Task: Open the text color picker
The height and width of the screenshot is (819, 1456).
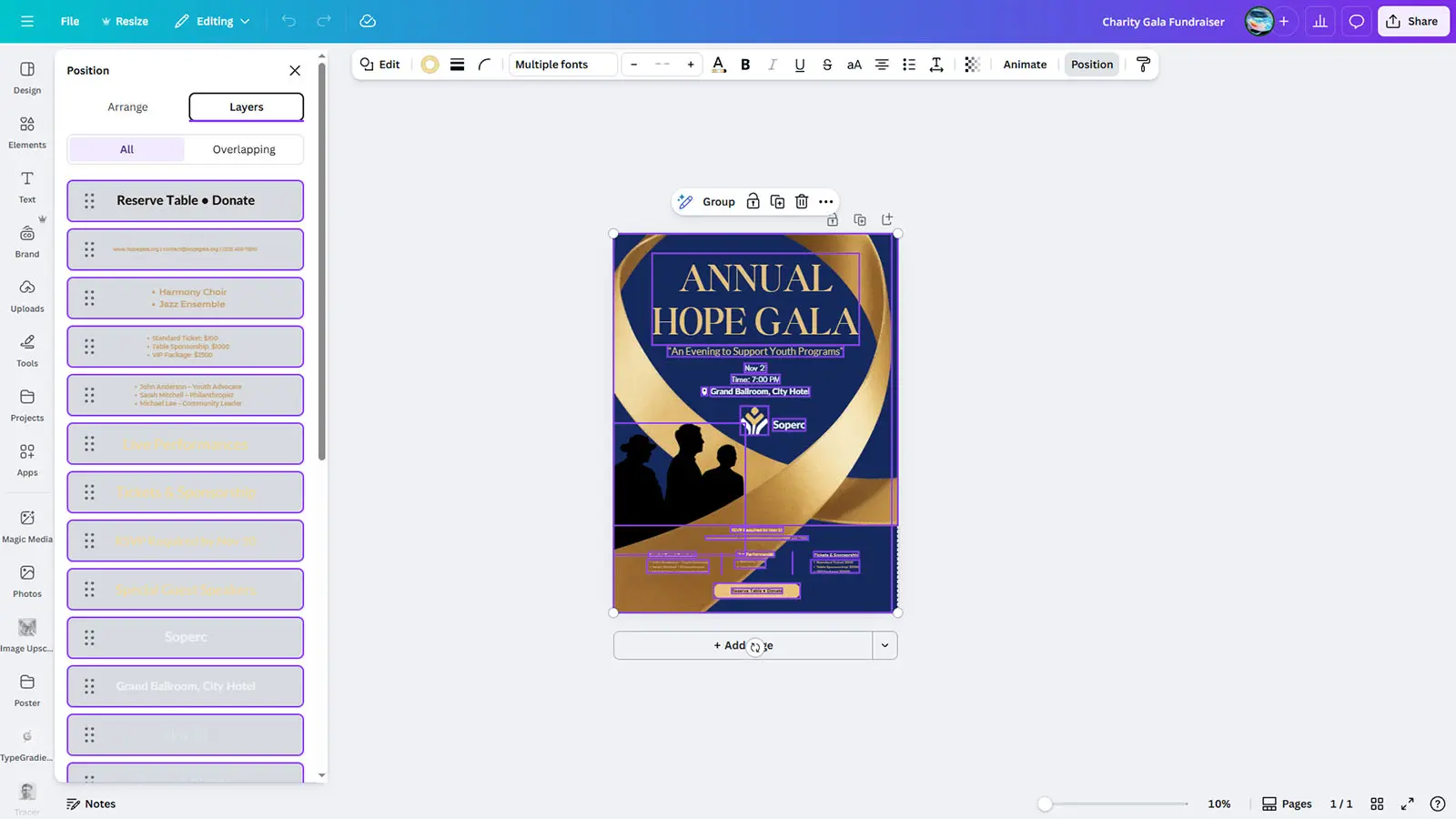Action: 718,65
